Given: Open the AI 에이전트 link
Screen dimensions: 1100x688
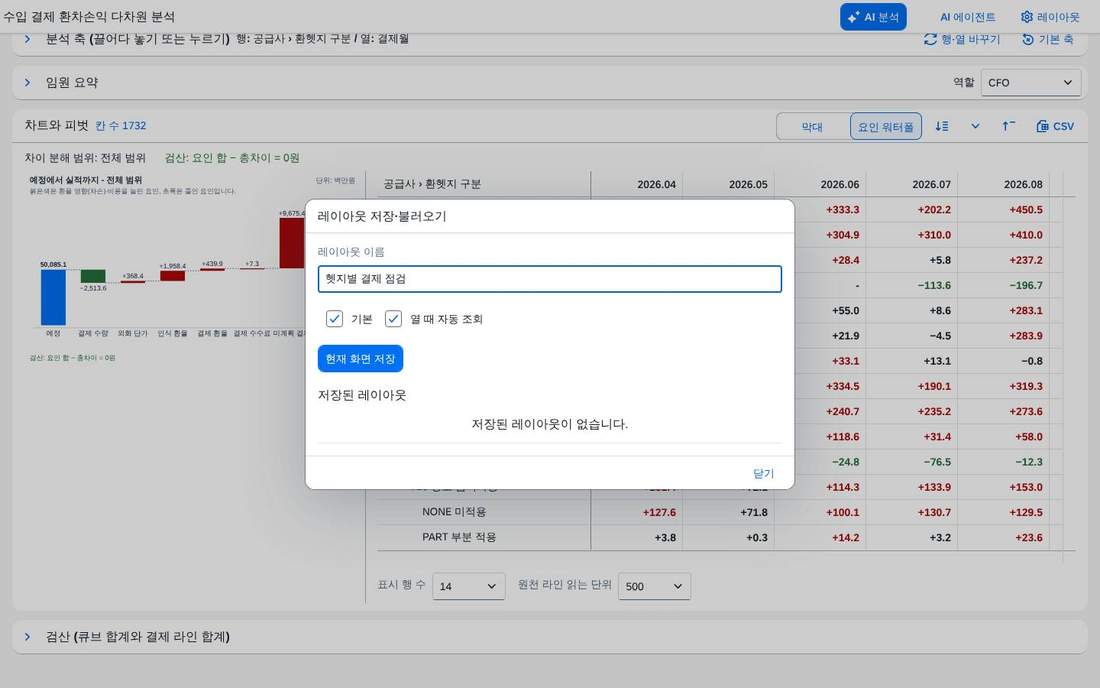Looking at the screenshot, I should [x=967, y=18].
